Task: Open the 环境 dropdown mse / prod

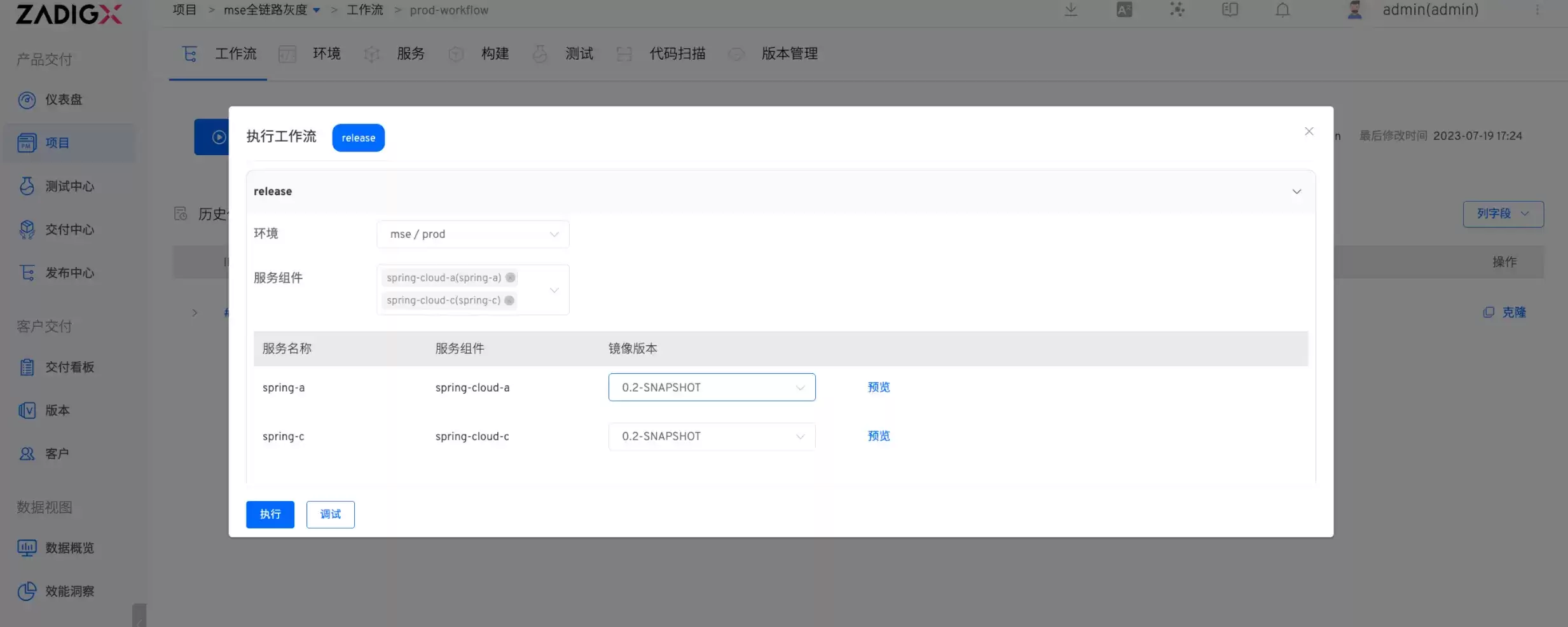Action: [x=473, y=234]
